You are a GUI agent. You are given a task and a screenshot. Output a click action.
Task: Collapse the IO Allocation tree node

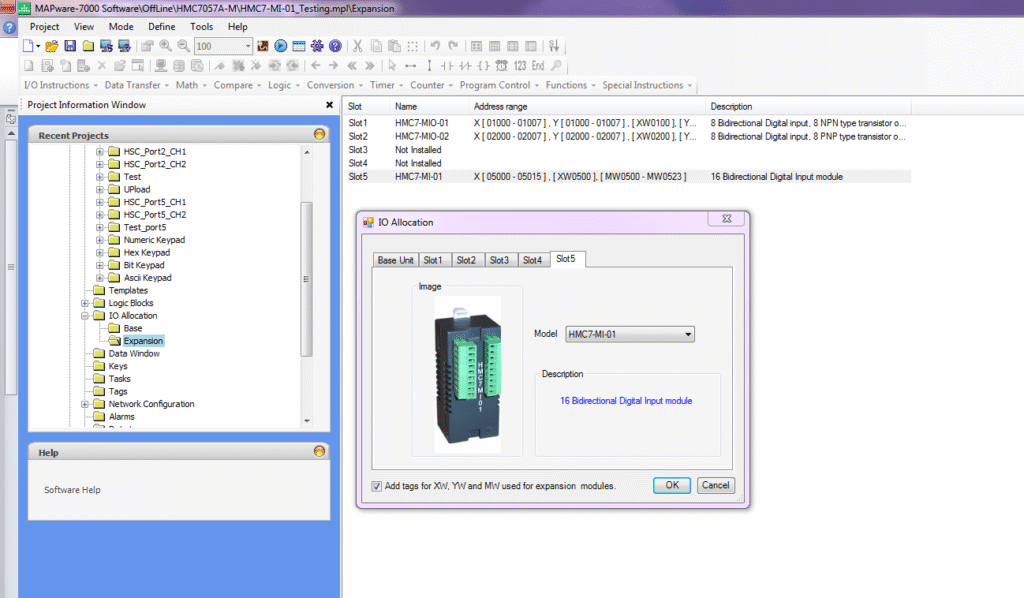[x=85, y=315]
